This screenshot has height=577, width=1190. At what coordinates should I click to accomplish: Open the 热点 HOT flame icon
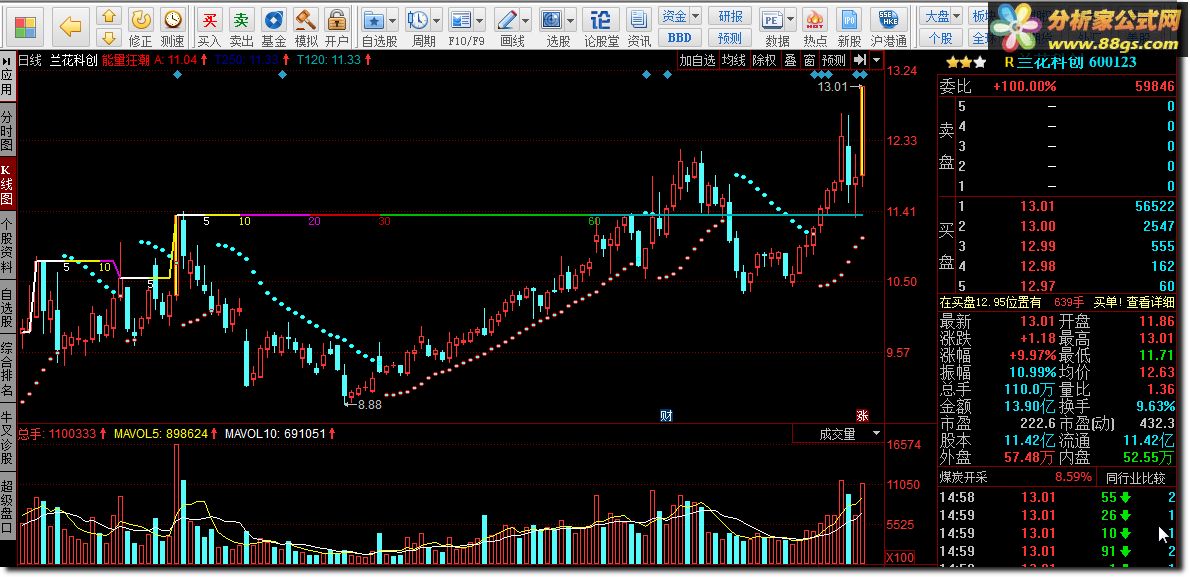[x=815, y=27]
